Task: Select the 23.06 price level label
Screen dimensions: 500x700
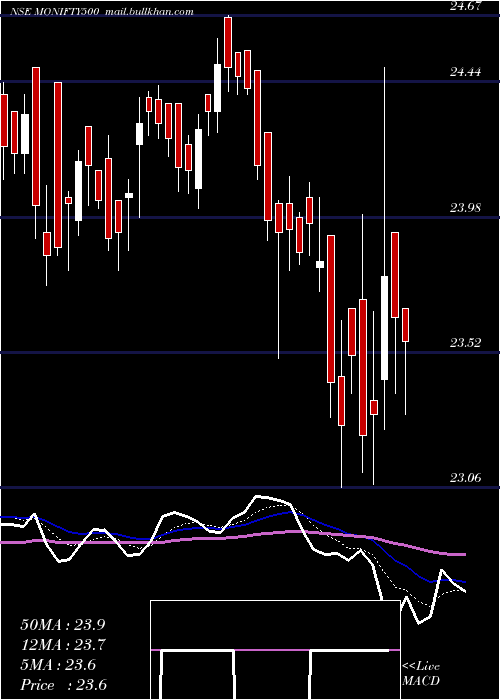Action: tap(465, 478)
